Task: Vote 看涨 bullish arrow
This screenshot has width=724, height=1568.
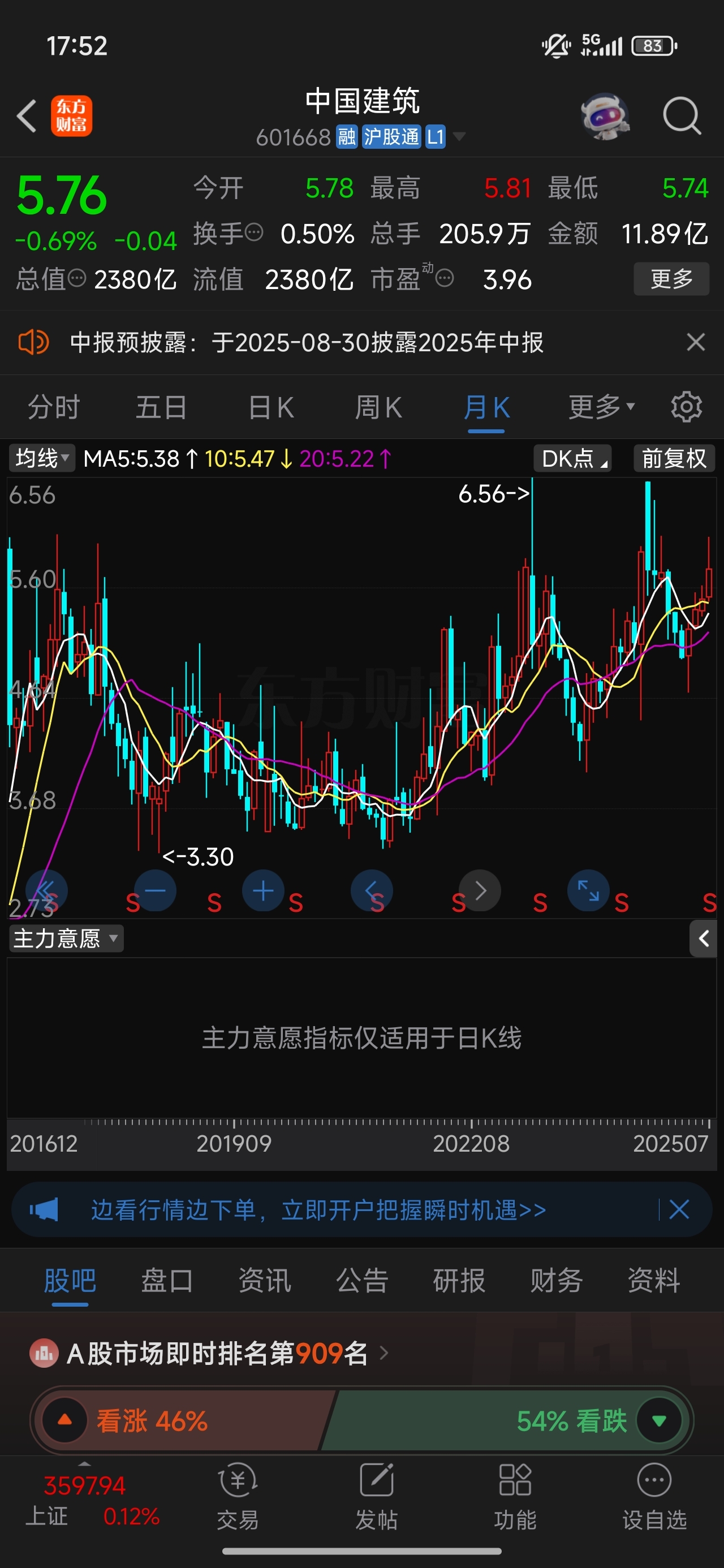Action: (64, 1421)
